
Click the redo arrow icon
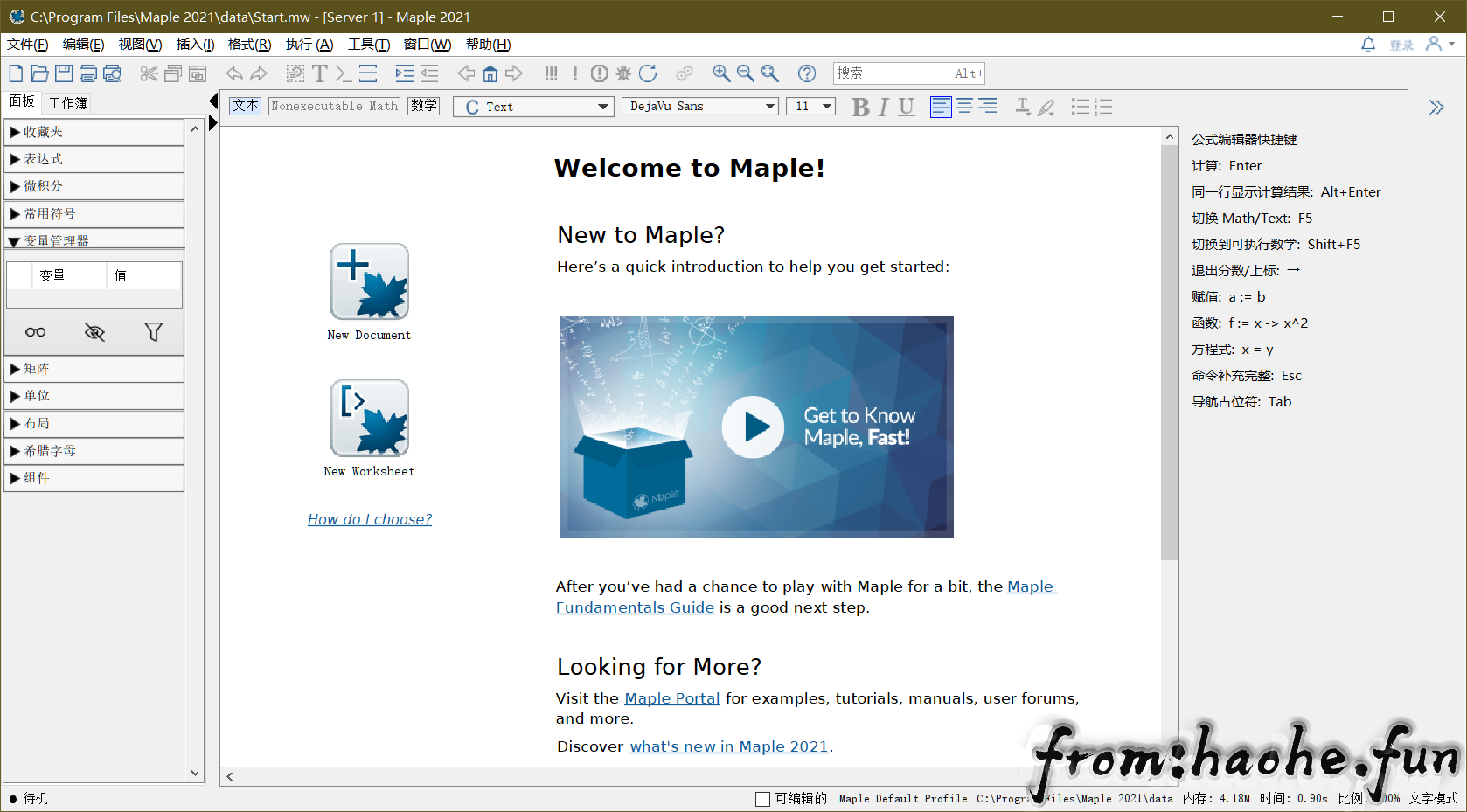tap(259, 73)
